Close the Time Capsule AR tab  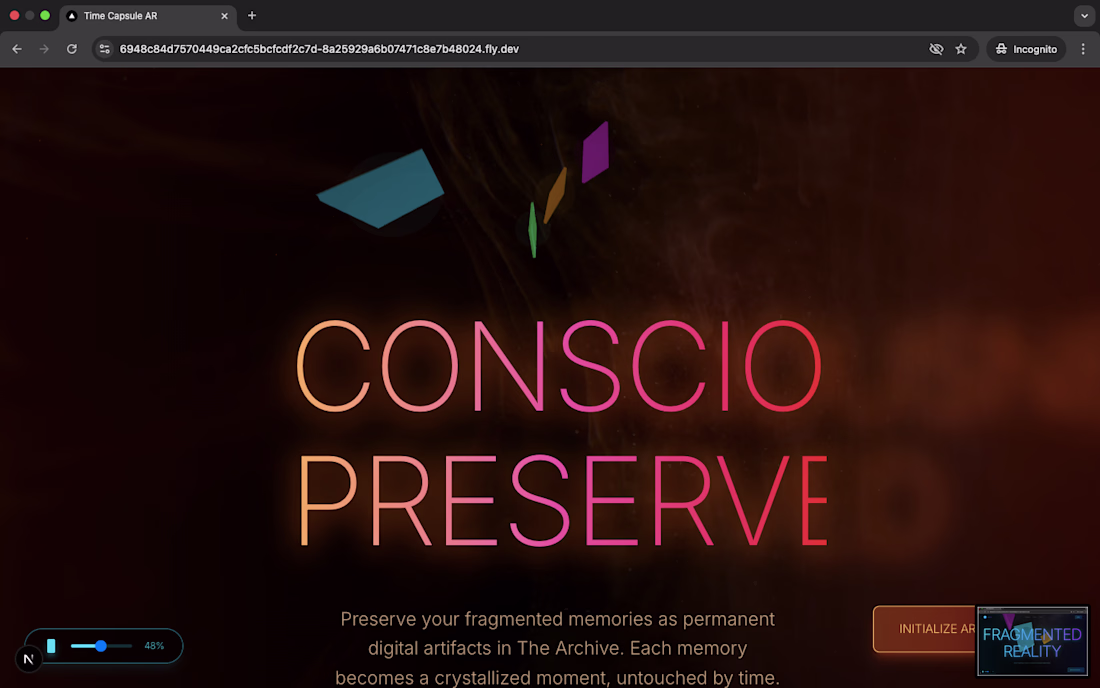point(224,15)
